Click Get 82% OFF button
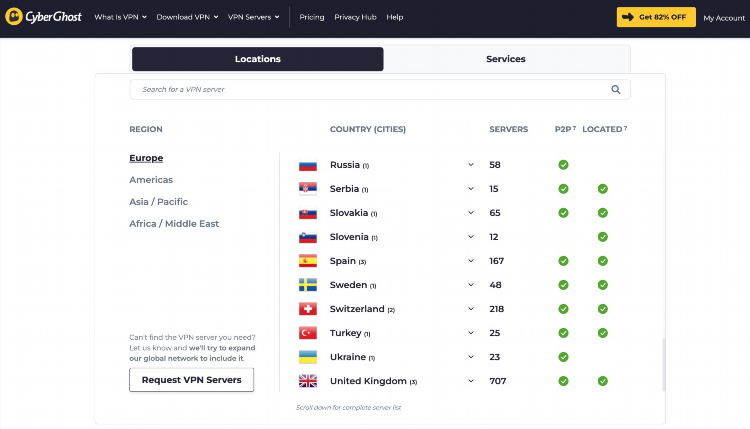 click(656, 17)
